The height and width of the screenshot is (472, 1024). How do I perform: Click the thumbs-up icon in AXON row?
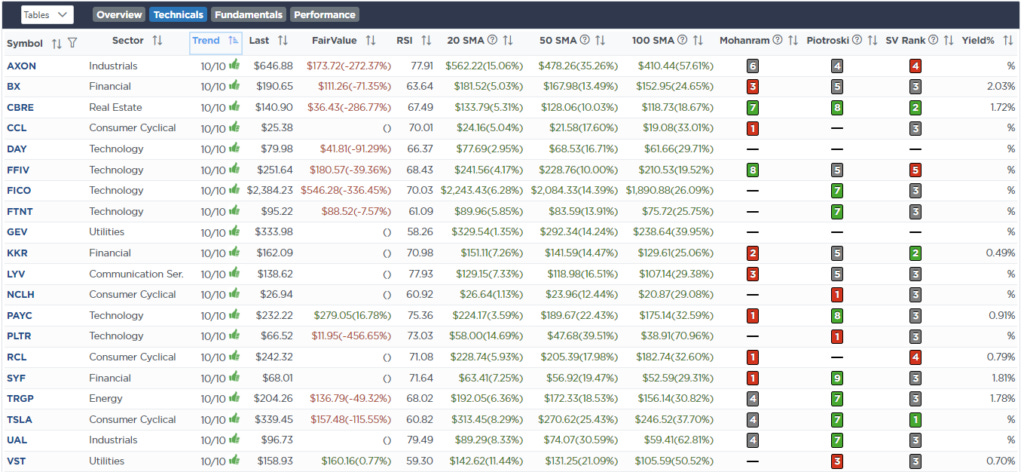(234, 65)
